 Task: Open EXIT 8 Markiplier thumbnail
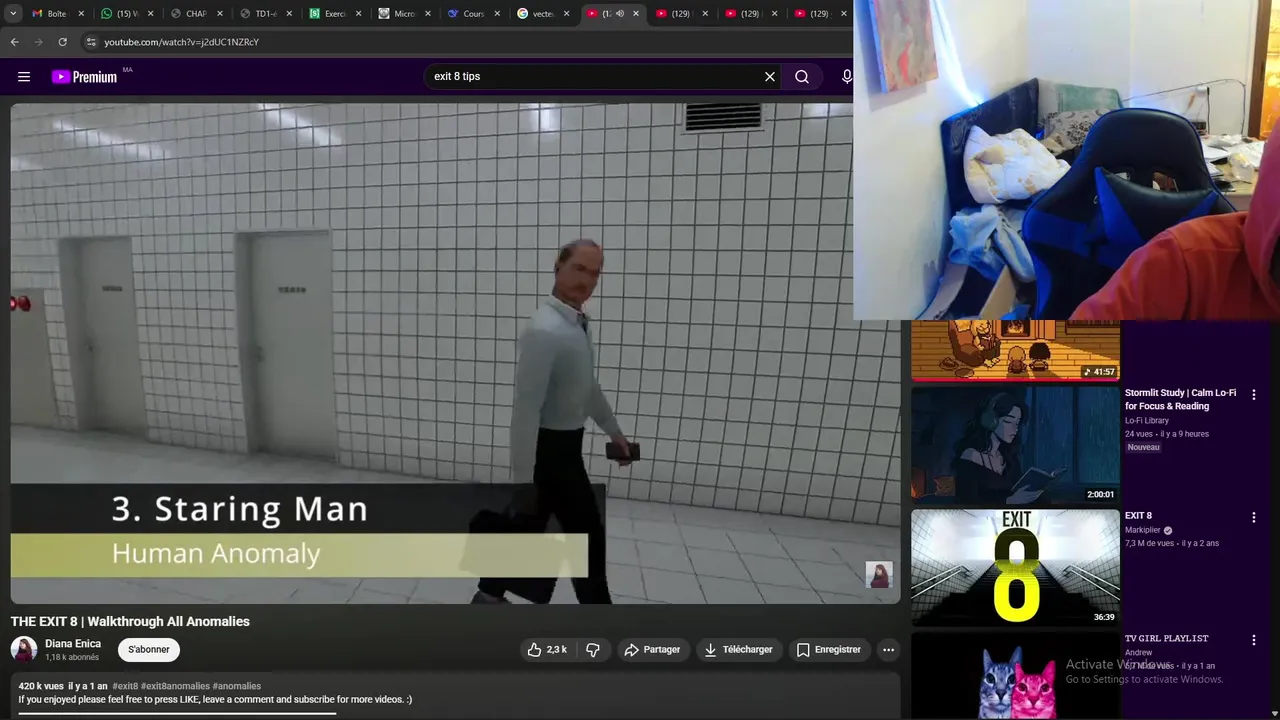(x=1015, y=568)
